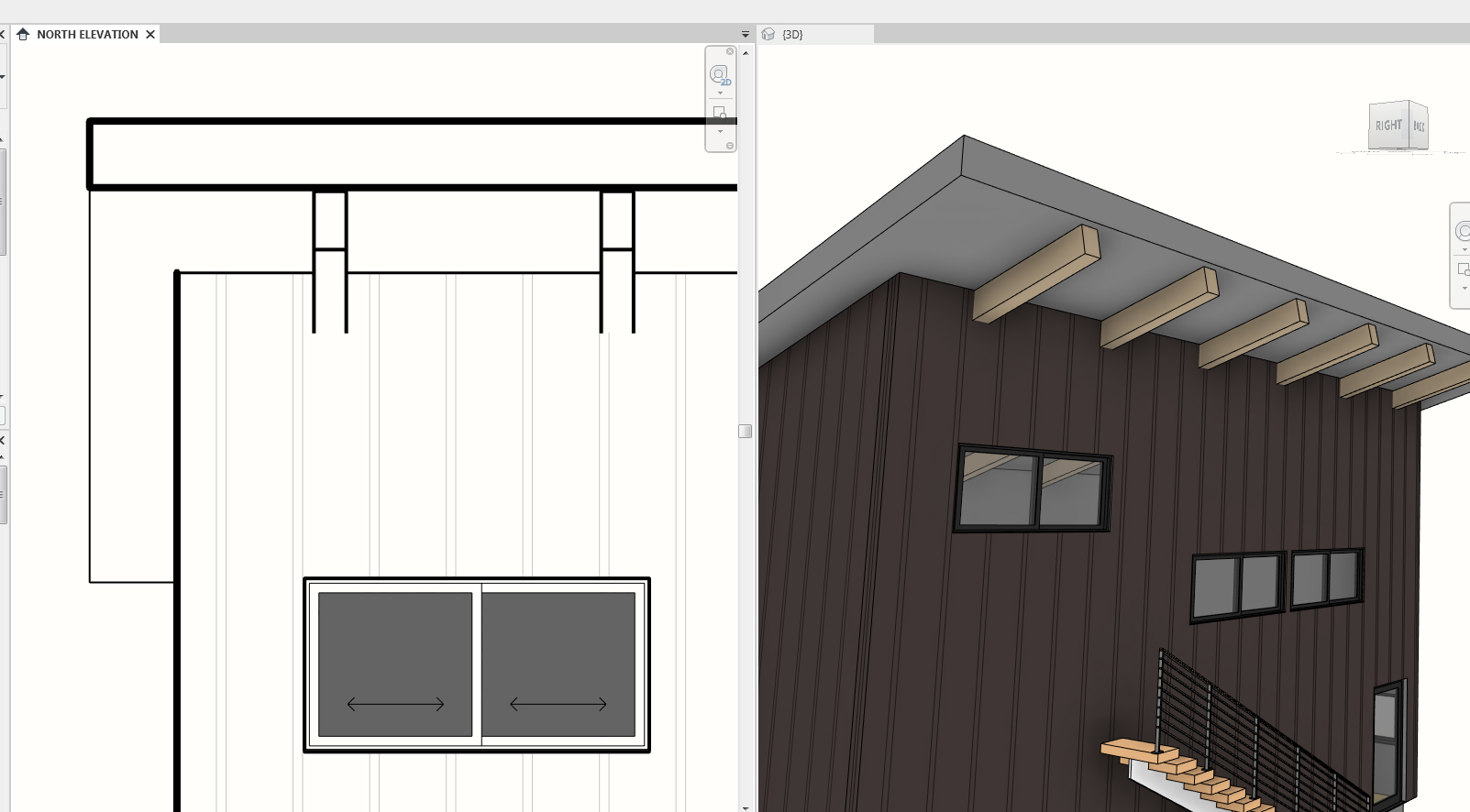Viewport: 1470px width, 812px height.
Task: Click the house icon on the {3D} tab
Action: tap(768, 34)
